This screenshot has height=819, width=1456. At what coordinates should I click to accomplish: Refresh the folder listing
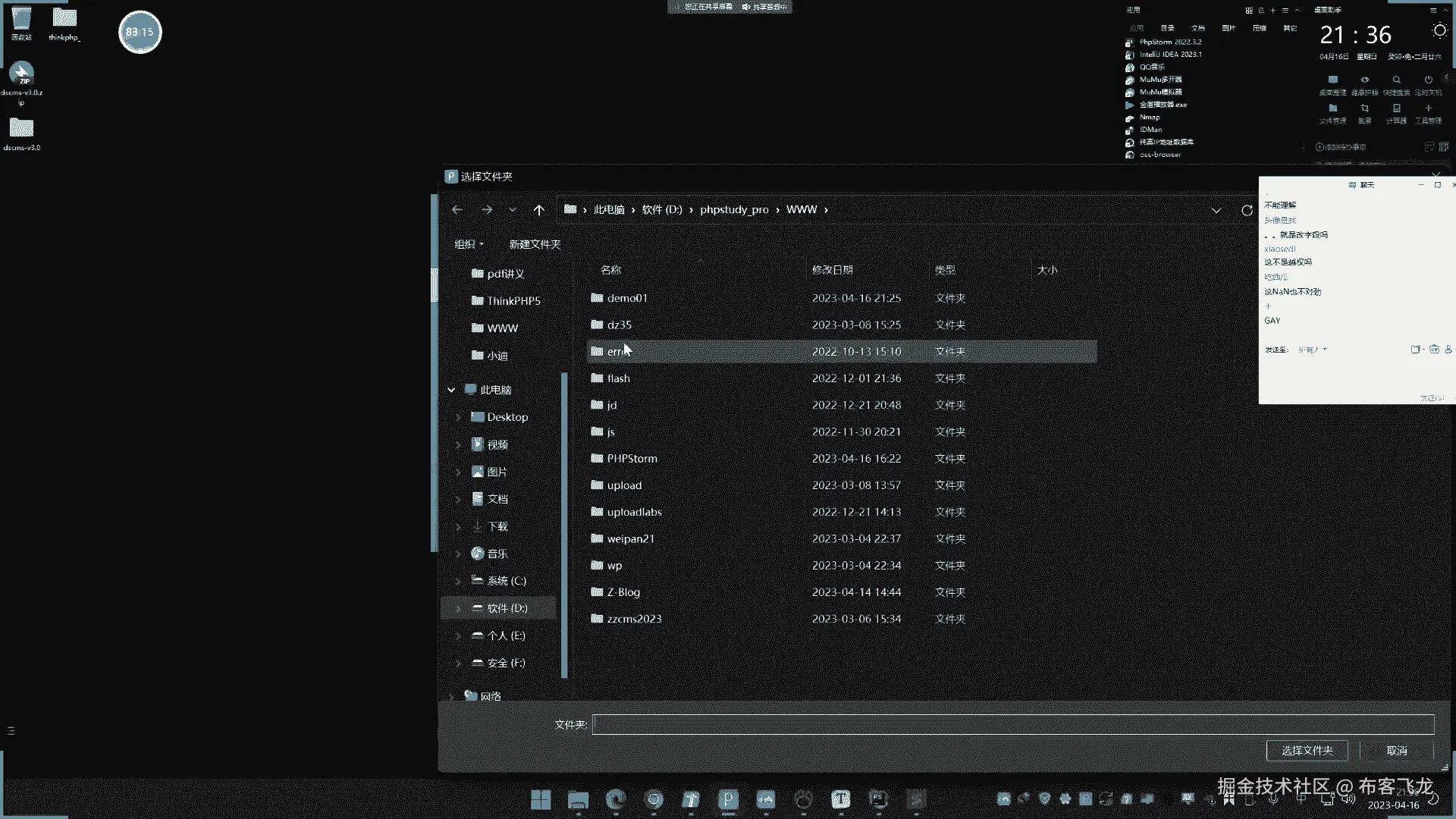[1247, 210]
